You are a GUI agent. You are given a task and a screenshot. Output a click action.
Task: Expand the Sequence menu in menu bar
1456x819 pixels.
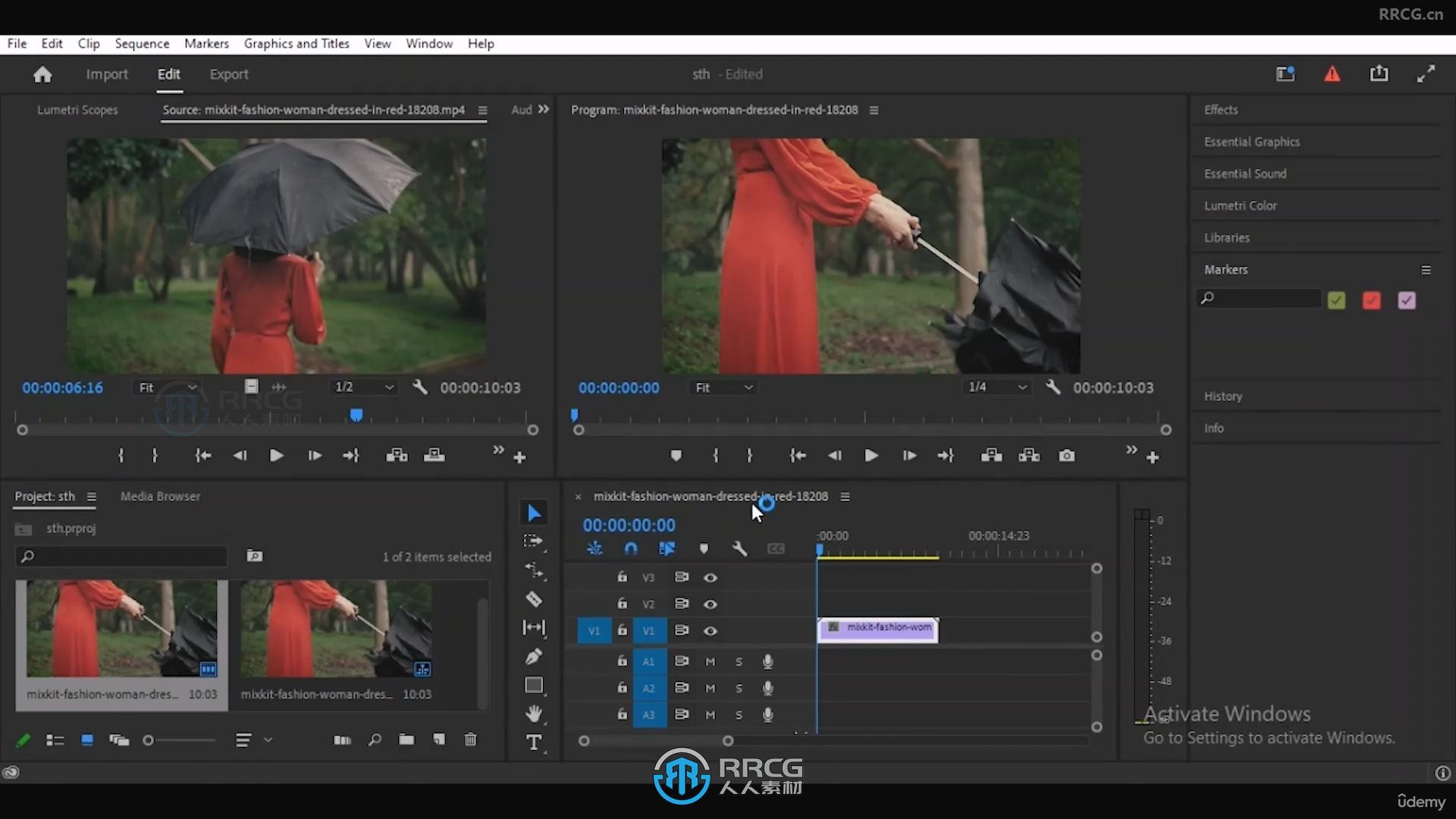click(141, 43)
